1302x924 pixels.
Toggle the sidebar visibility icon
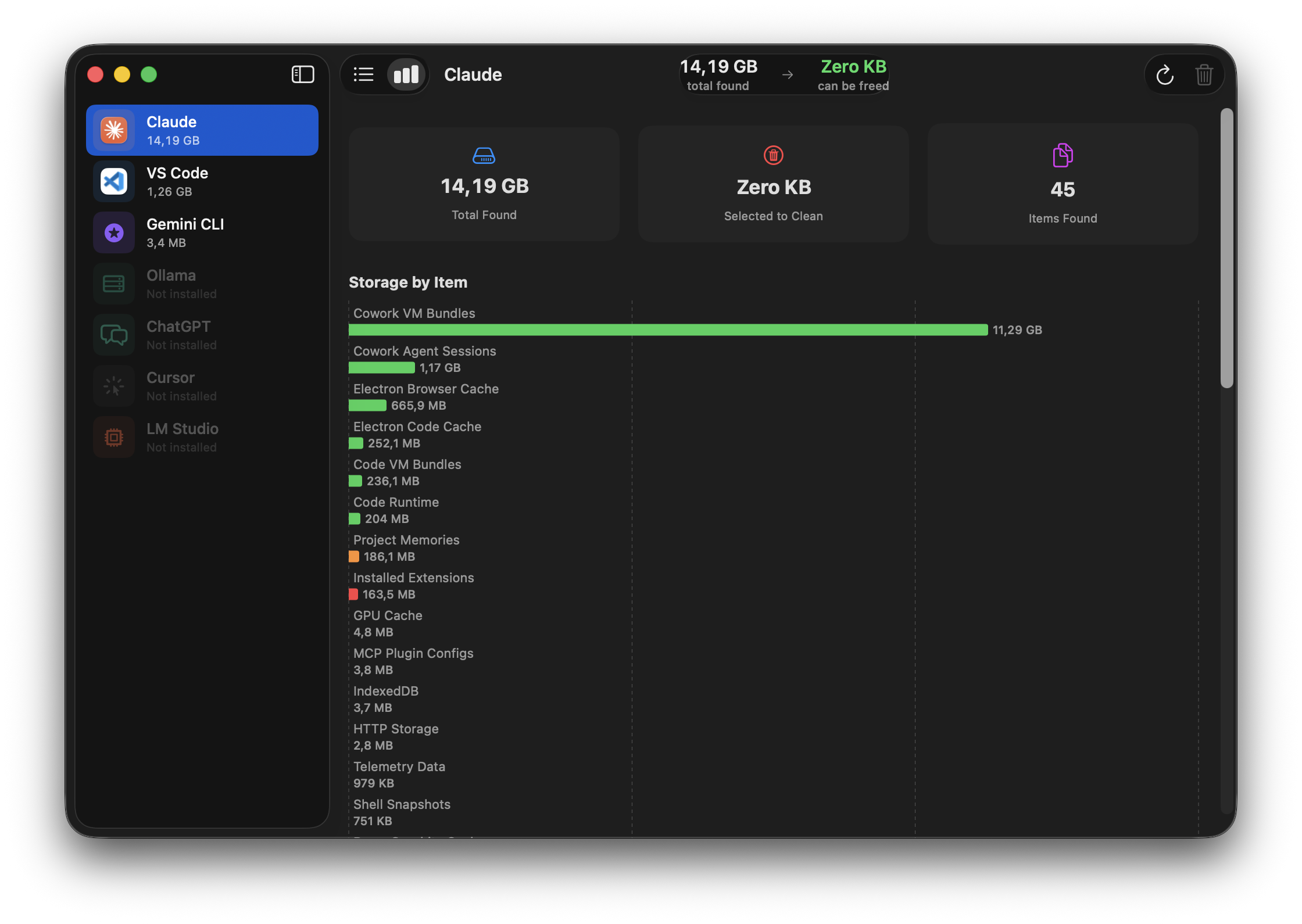302,74
